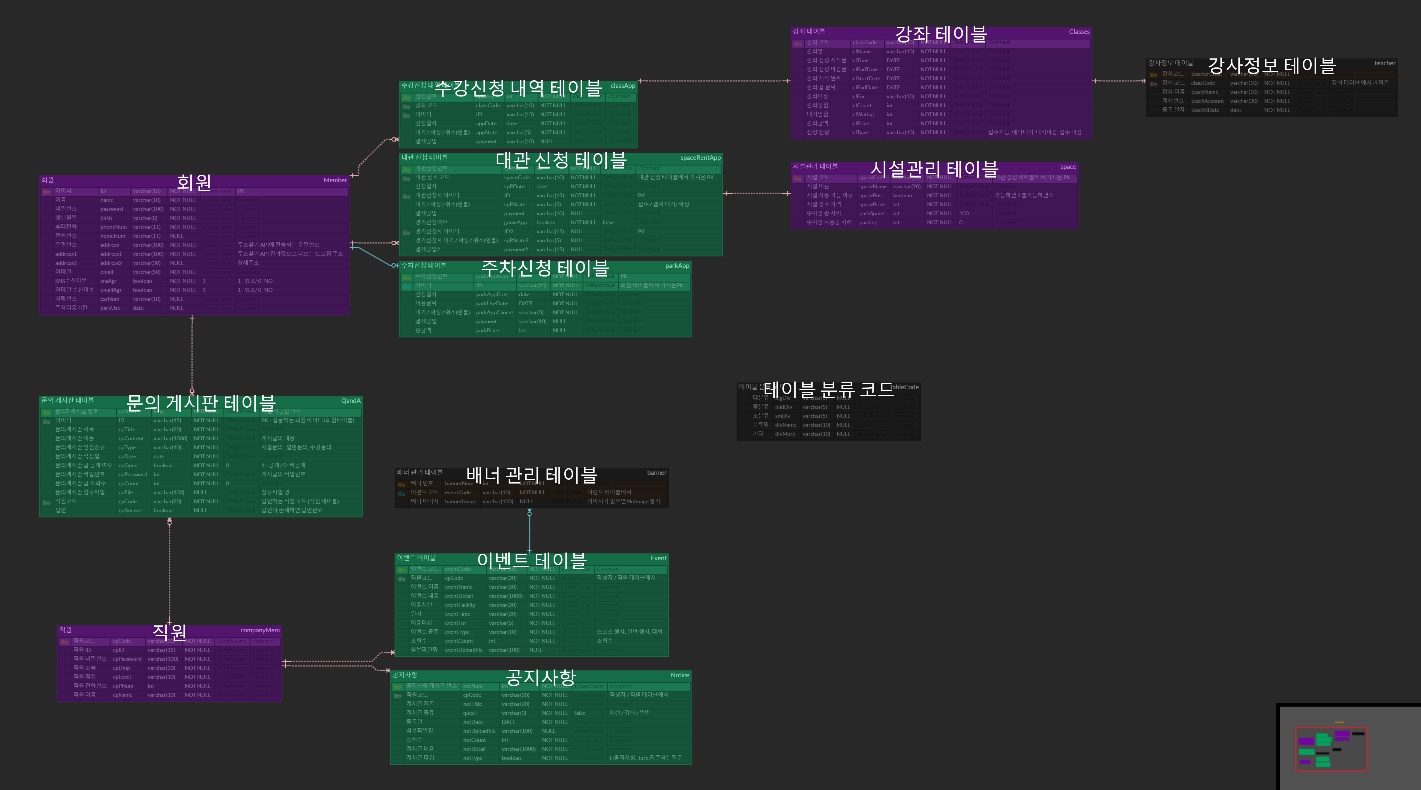Click the key icon beside banner table's eventCode row
Viewport: 1421px width, 790px height.
click(403, 492)
